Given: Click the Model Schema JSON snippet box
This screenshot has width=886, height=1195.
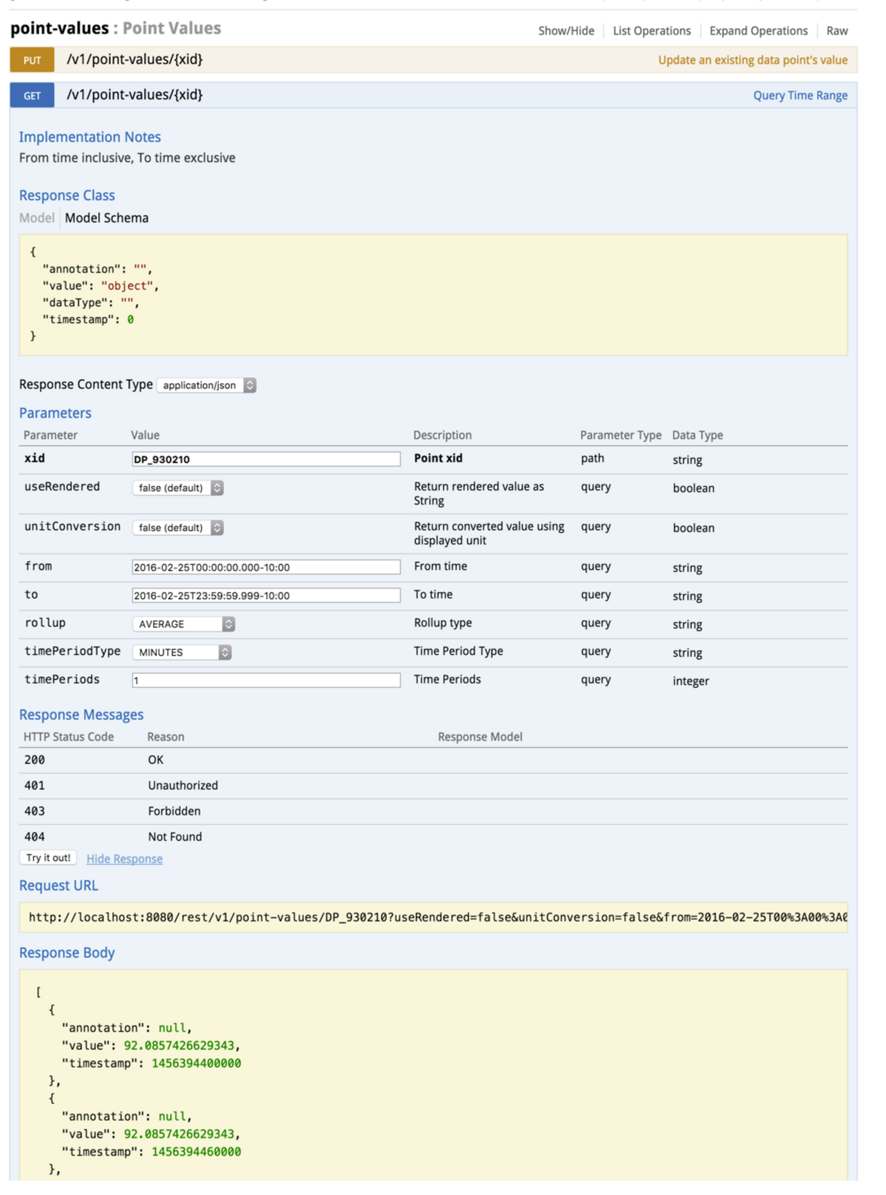Looking at the screenshot, I should click(433, 294).
